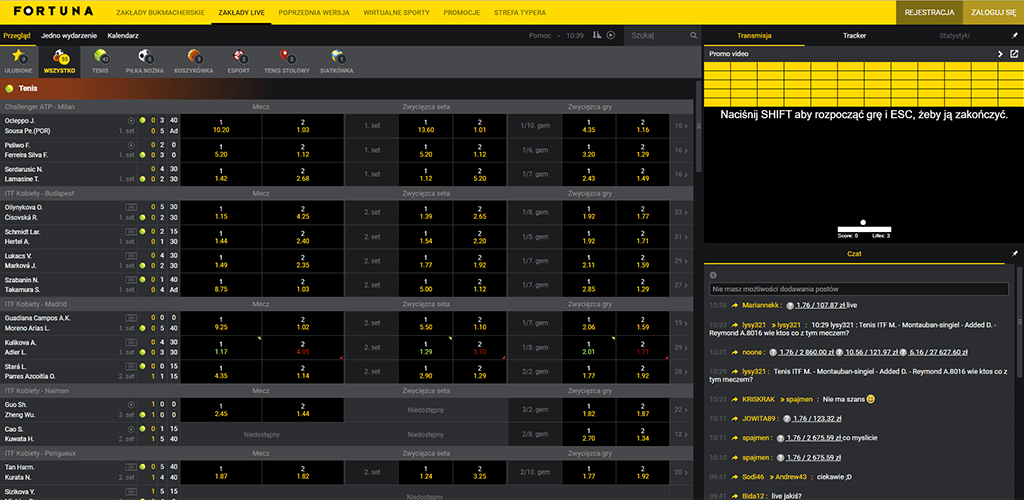Open the Ulubione favorites star filter
Image resolution: width=1024 pixels, height=500 pixels.
click(x=19, y=62)
